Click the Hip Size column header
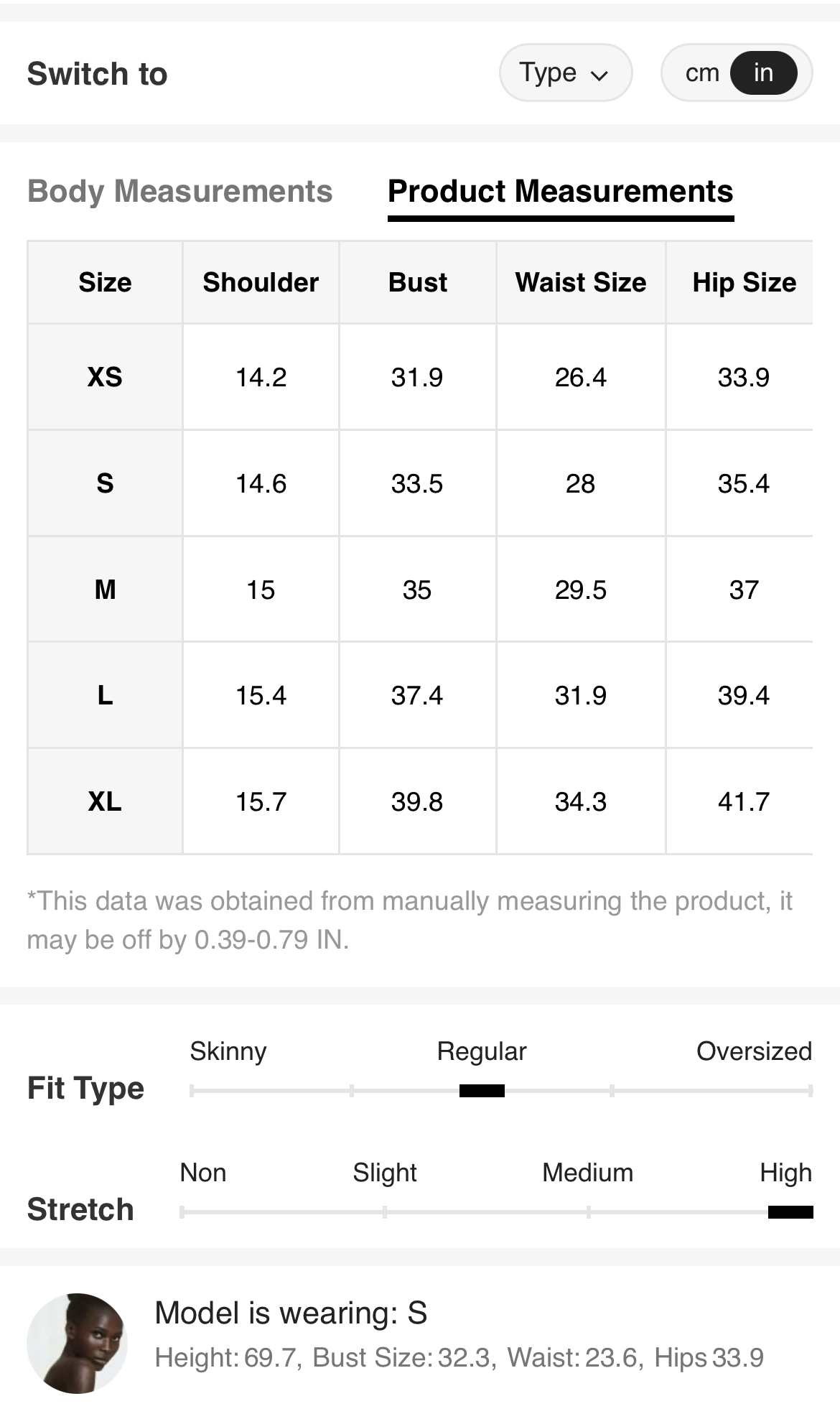The height and width of the screenshot is (1419, 840). [744, 282]
